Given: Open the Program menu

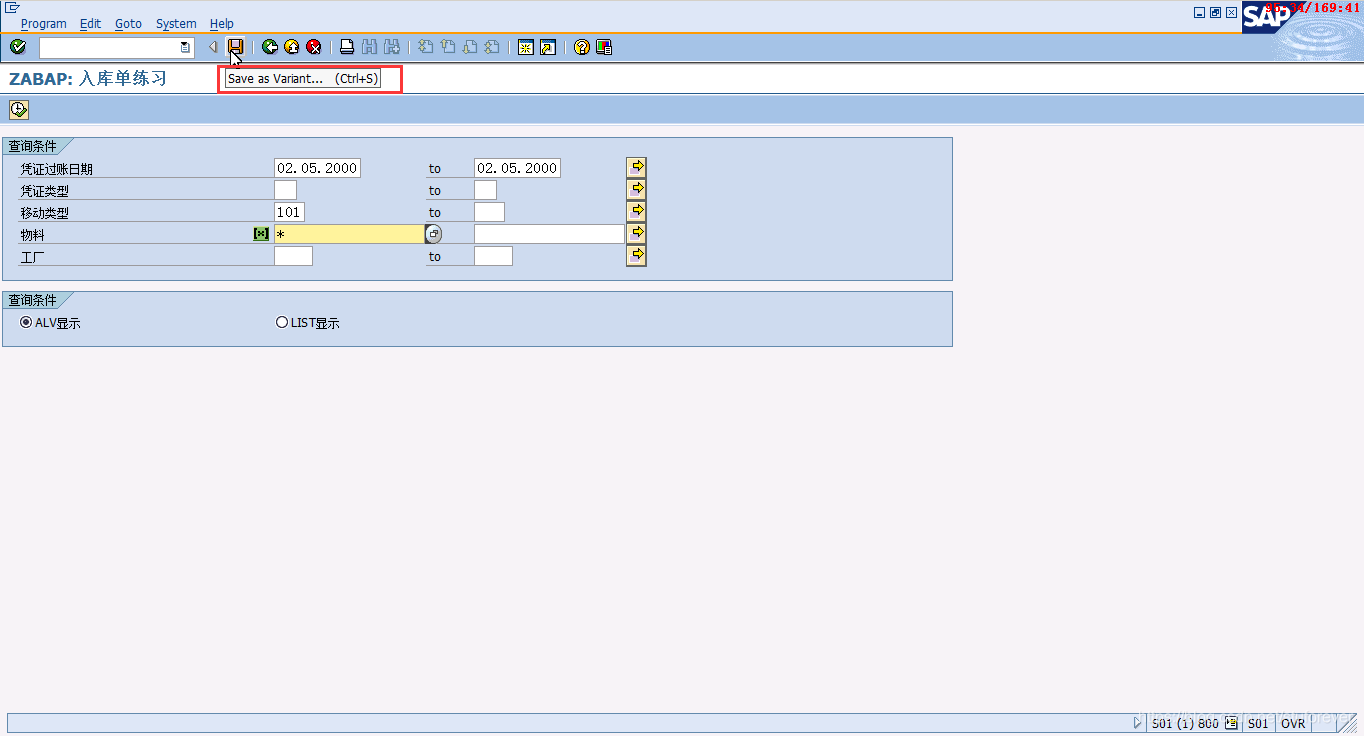Looking at the screenshot, I should [44, 23].
